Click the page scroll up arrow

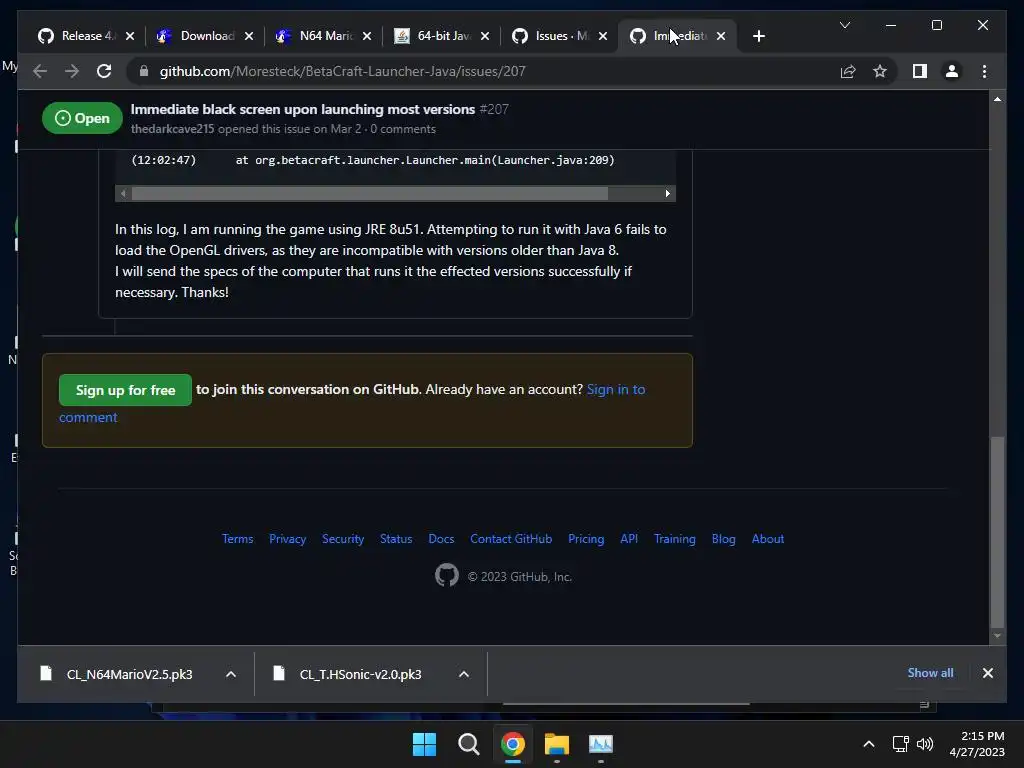[x=997, y=99]
